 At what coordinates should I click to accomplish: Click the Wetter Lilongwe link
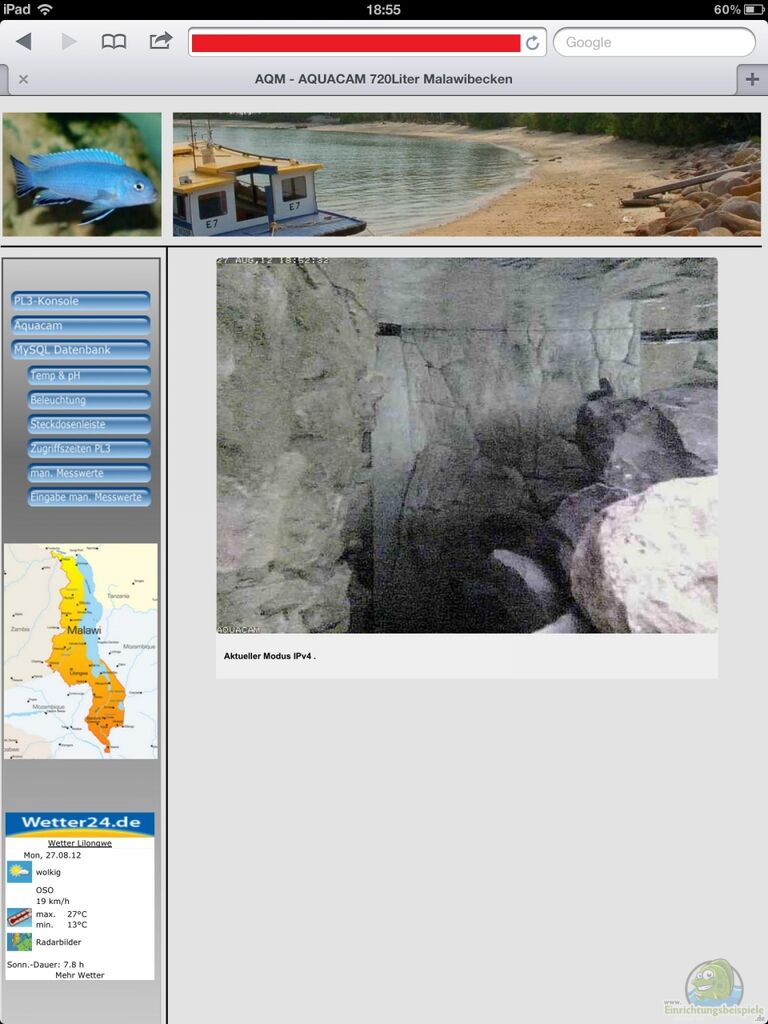click(x=80, y=843)
